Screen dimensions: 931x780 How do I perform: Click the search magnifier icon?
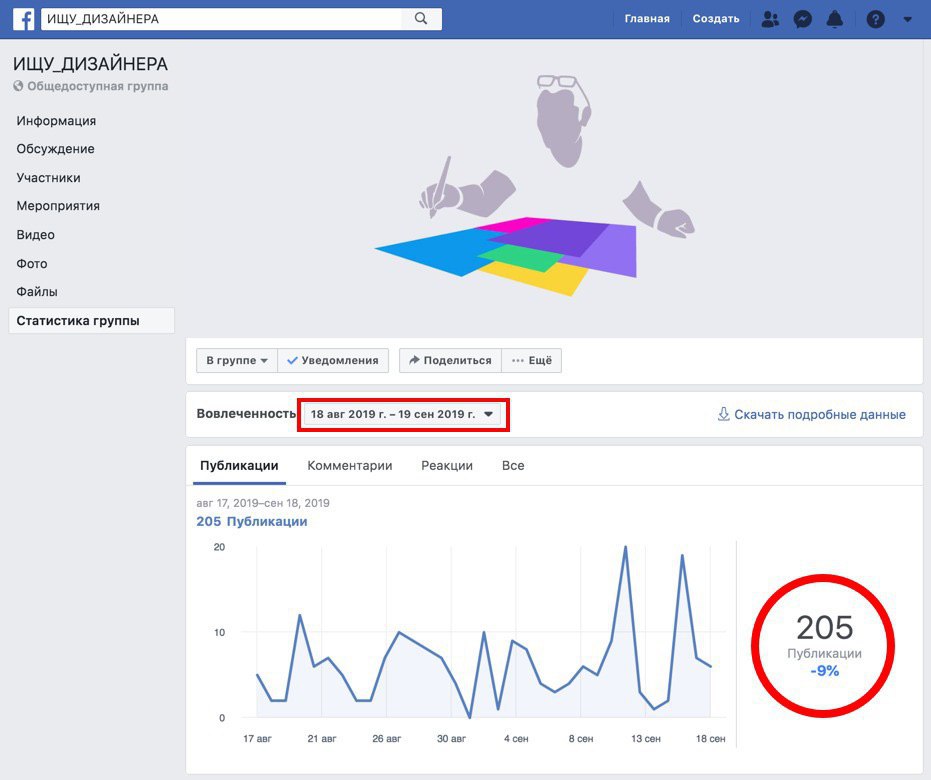pyautogui.click(x=421, y=18)
